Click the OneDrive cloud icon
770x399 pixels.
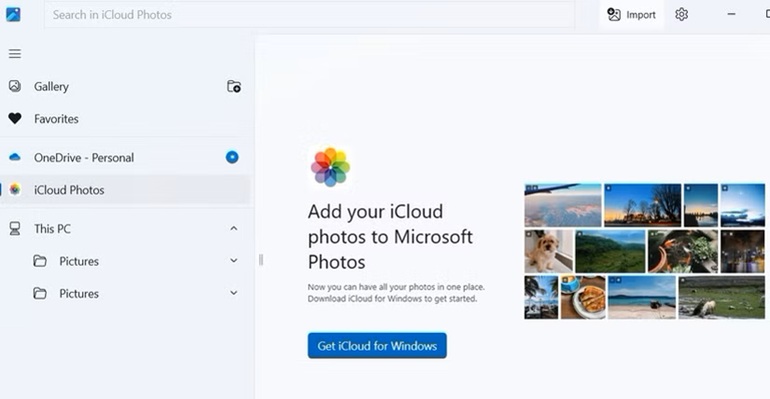tap(15, 157)
